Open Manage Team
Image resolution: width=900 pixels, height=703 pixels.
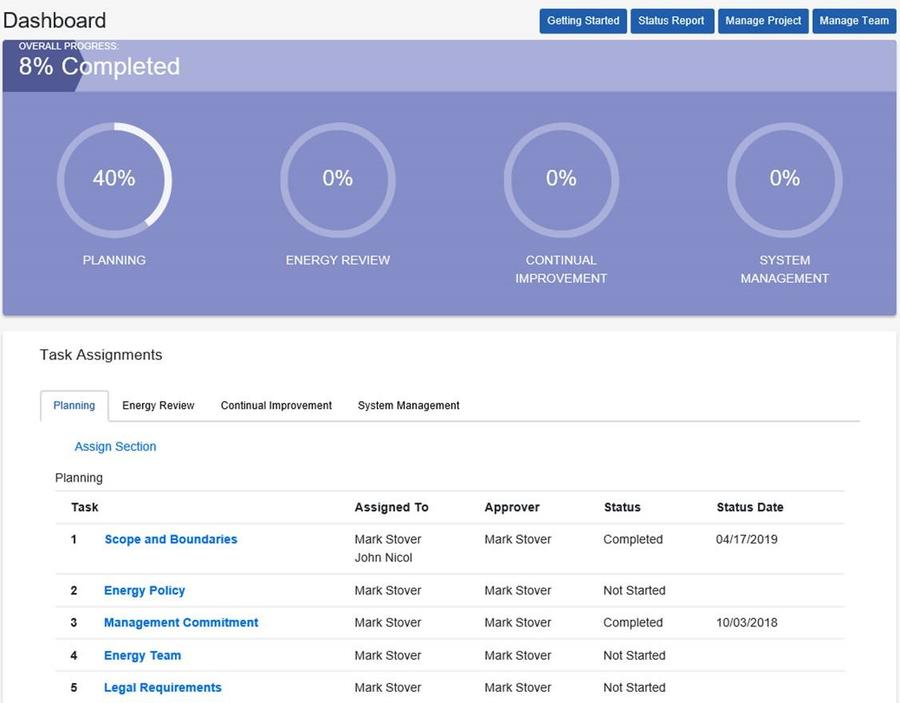pyautogui.click(x=854, y=21)
